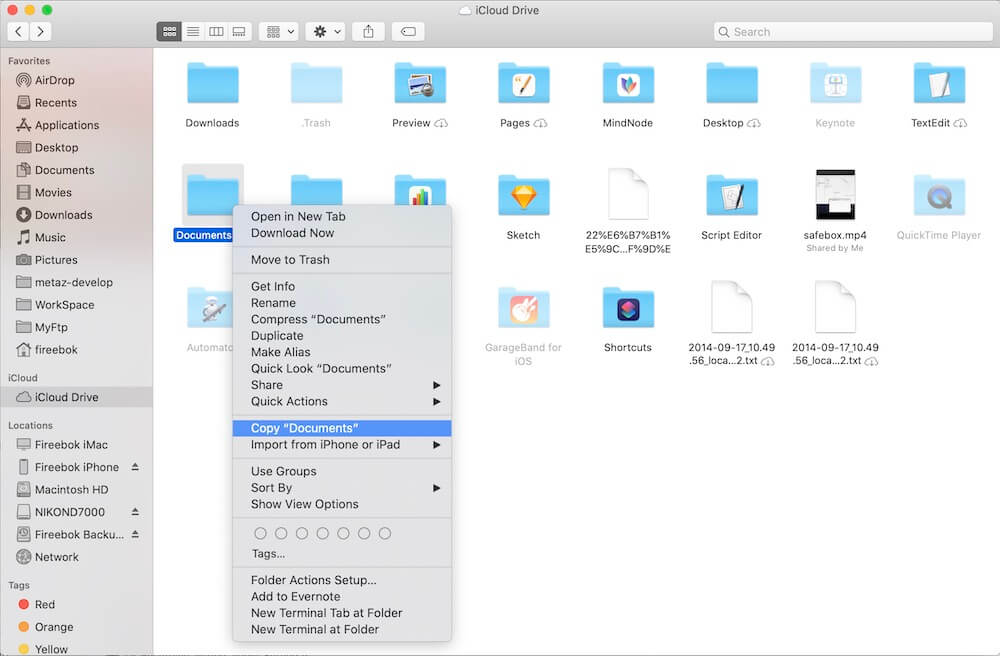Choose Copy "Documents" from context menu
Viewport: 1000px width, 656px height.
coord(304,428)
